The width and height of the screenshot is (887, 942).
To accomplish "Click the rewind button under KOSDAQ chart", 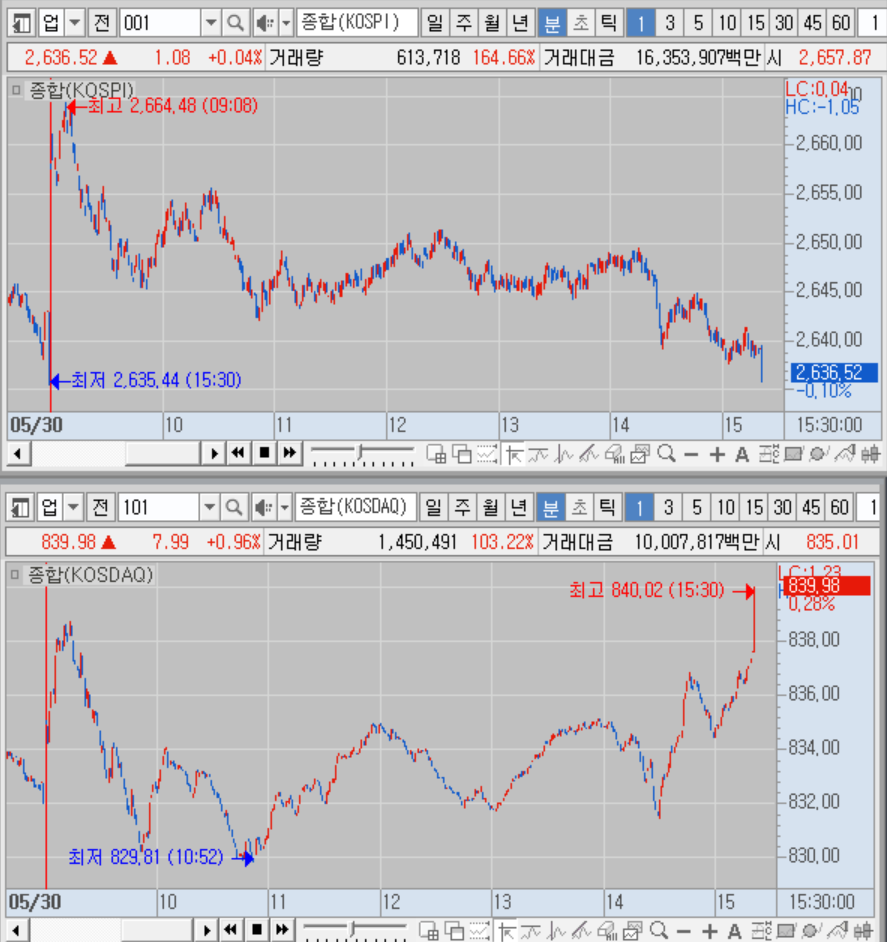I will point(231,930).
